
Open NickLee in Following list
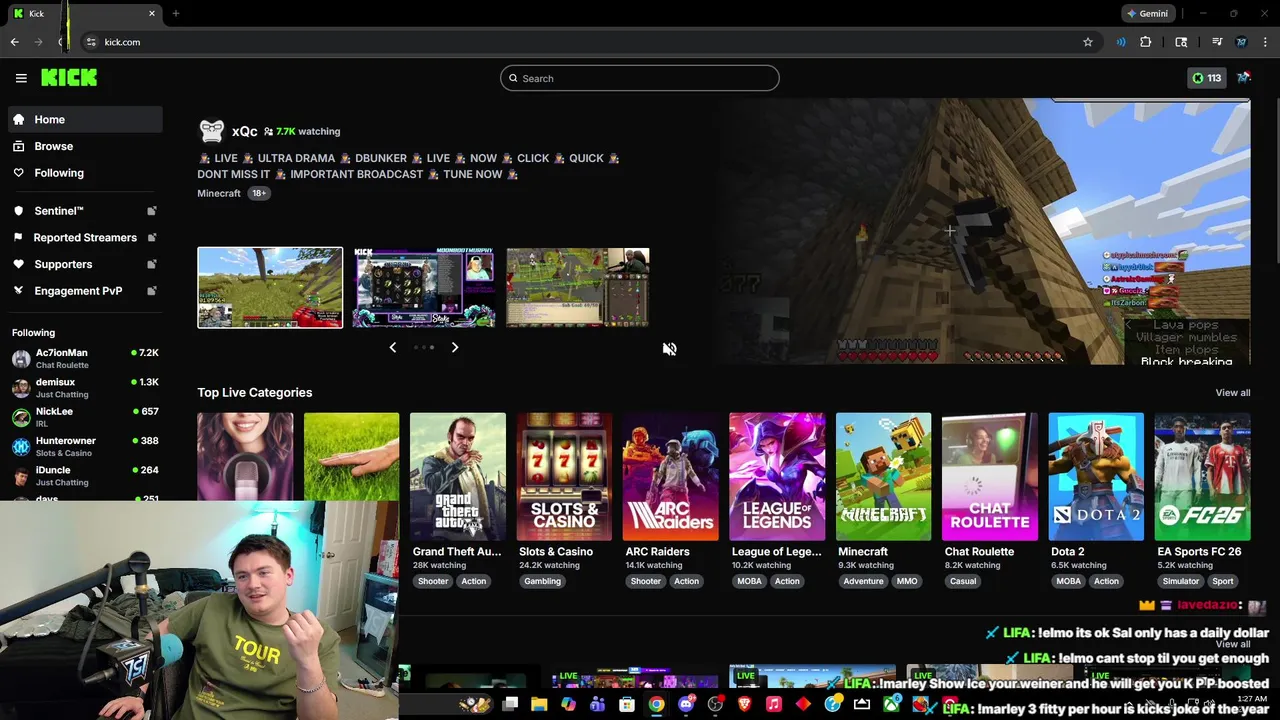85,417
